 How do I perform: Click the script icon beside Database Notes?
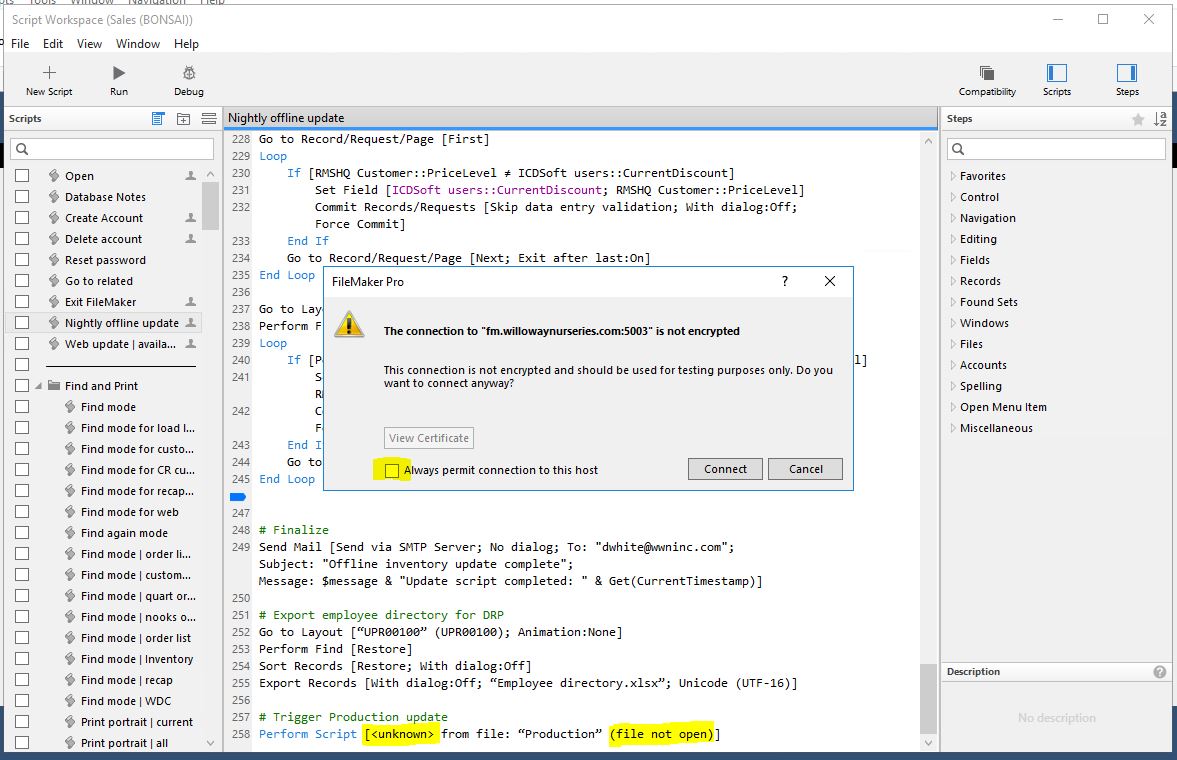click(x=54, y=197)
